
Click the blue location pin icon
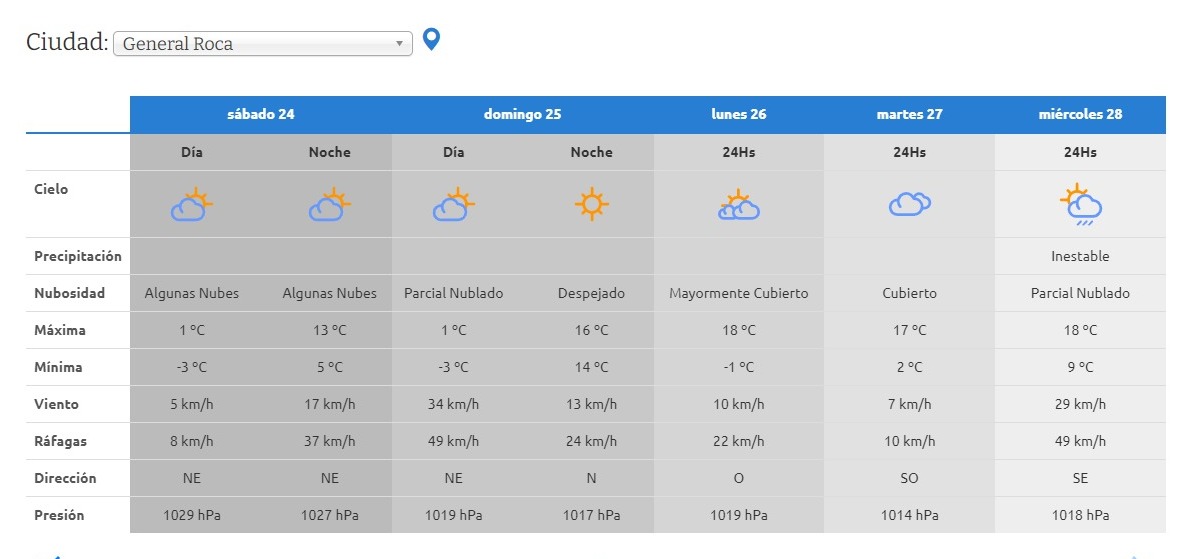[x=431, y=40]
